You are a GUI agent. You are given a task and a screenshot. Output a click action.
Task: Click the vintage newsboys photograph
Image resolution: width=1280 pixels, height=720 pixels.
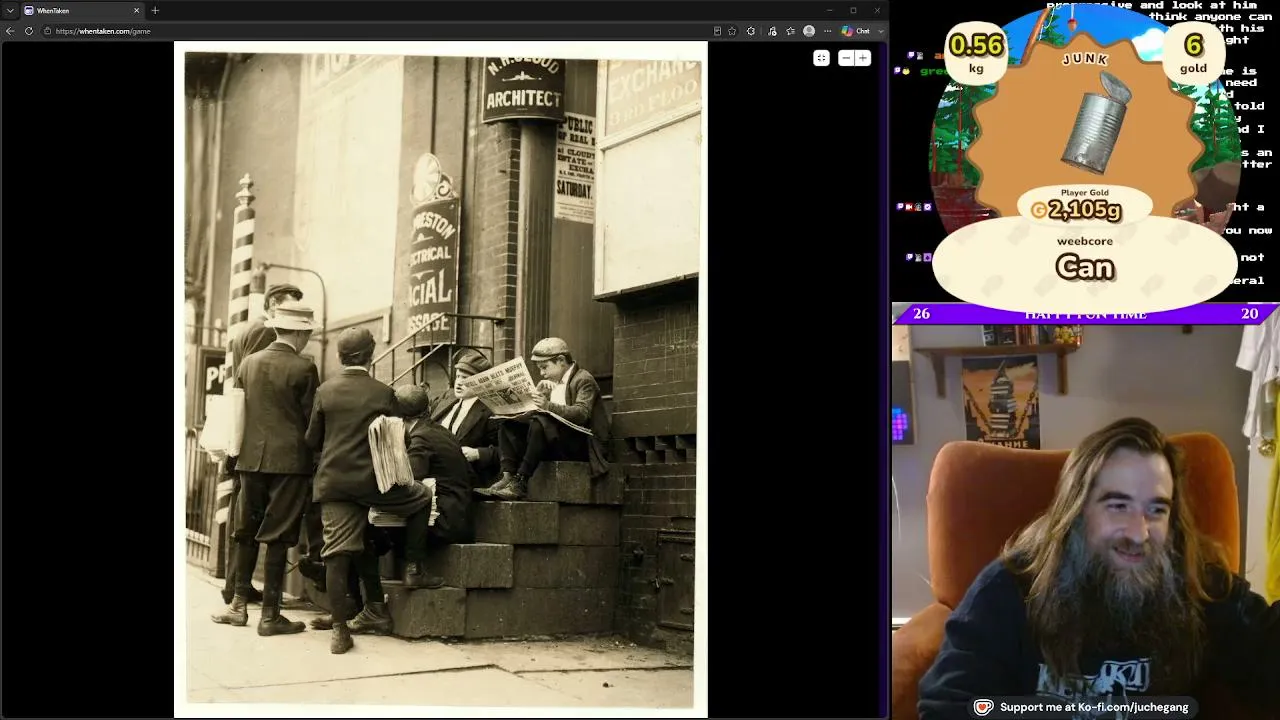tap(441, 380)
